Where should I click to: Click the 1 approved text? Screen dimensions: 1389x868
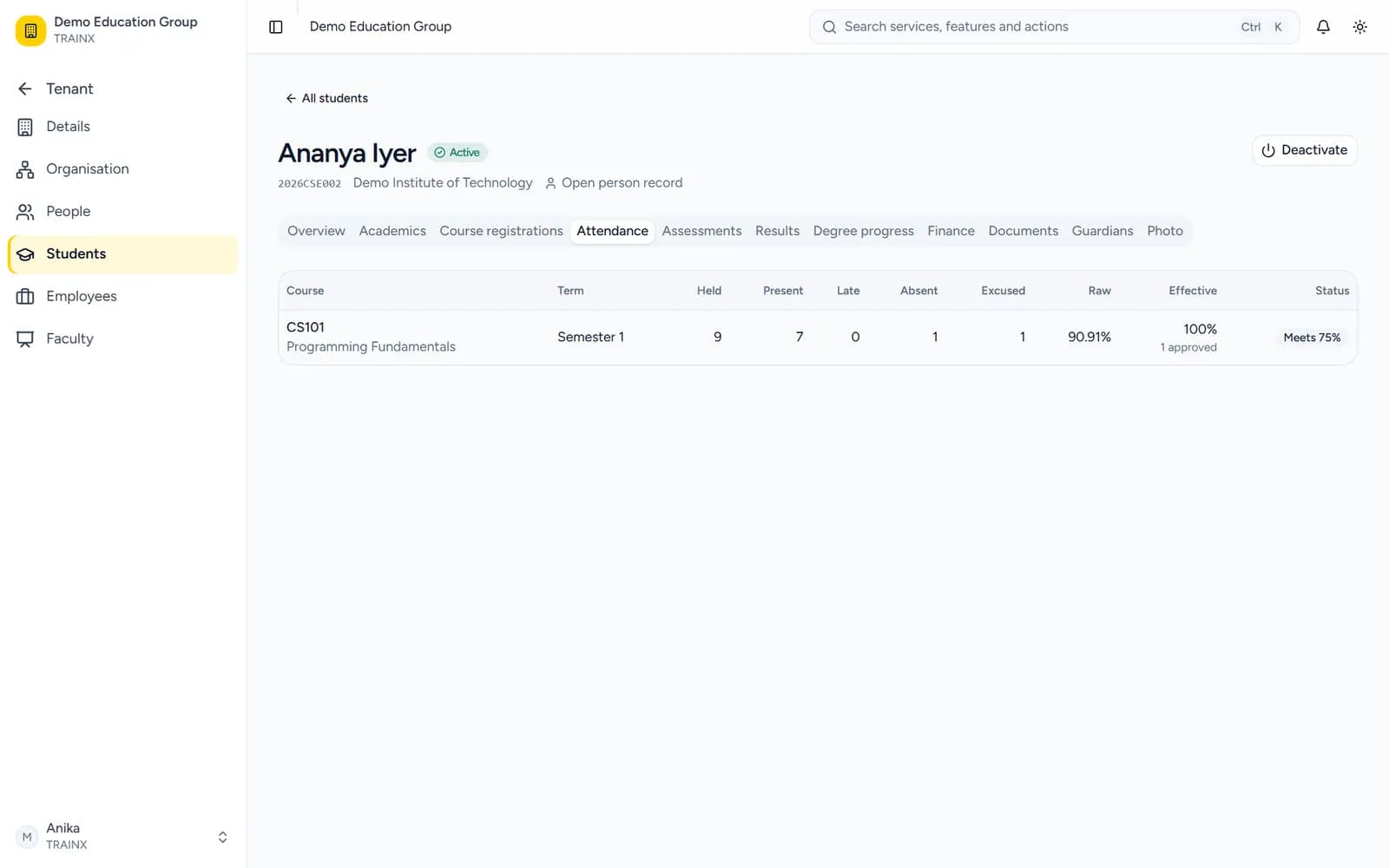pos(1188,347)
